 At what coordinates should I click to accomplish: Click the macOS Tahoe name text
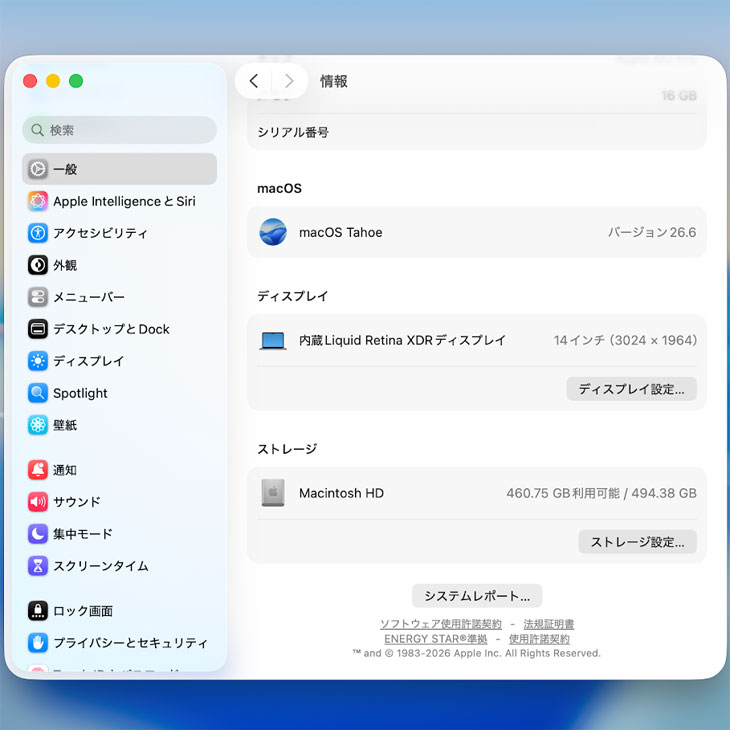point(341,232)
